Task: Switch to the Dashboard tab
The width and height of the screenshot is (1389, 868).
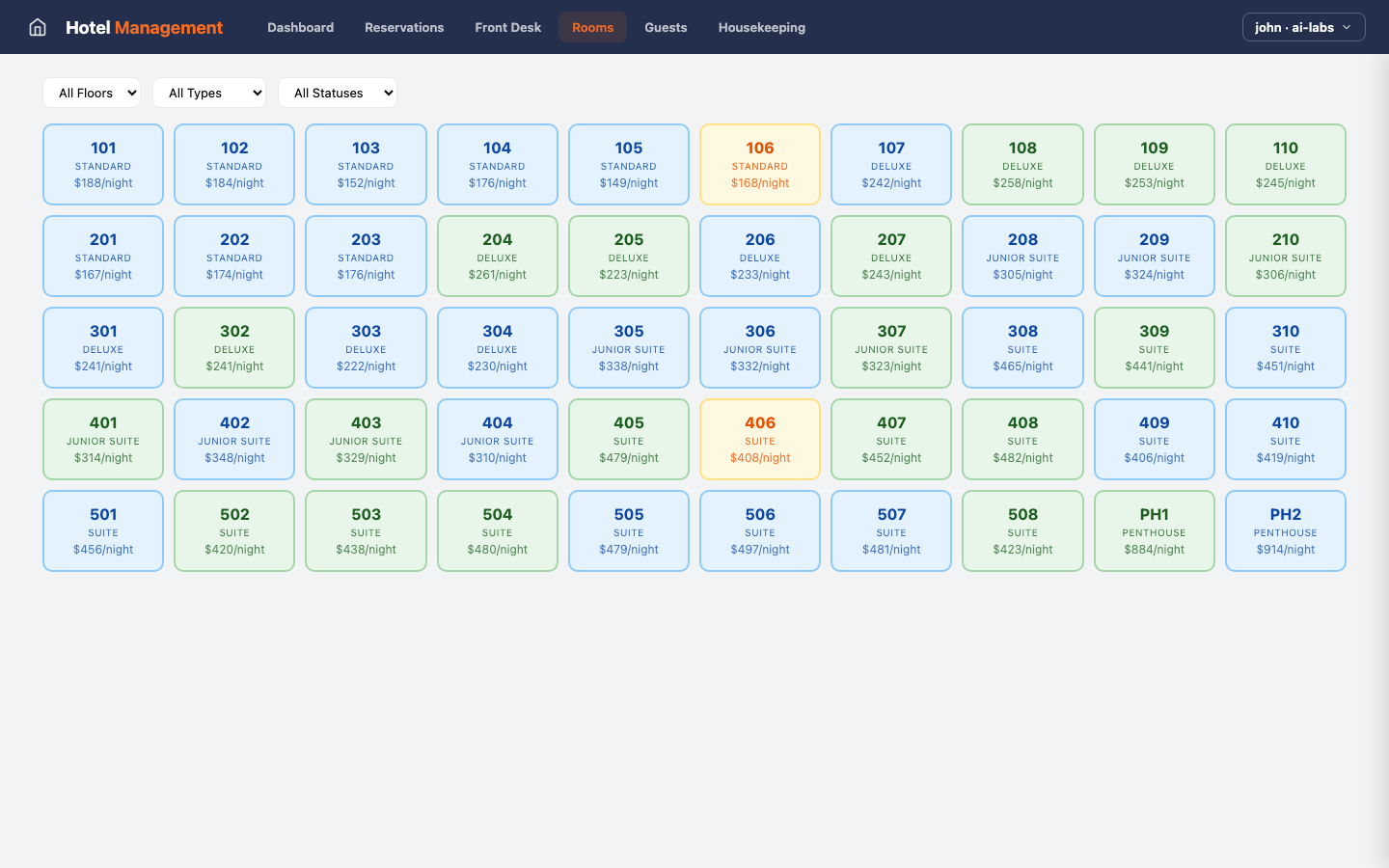Action: pyautogui.click(x=300, y=27)
